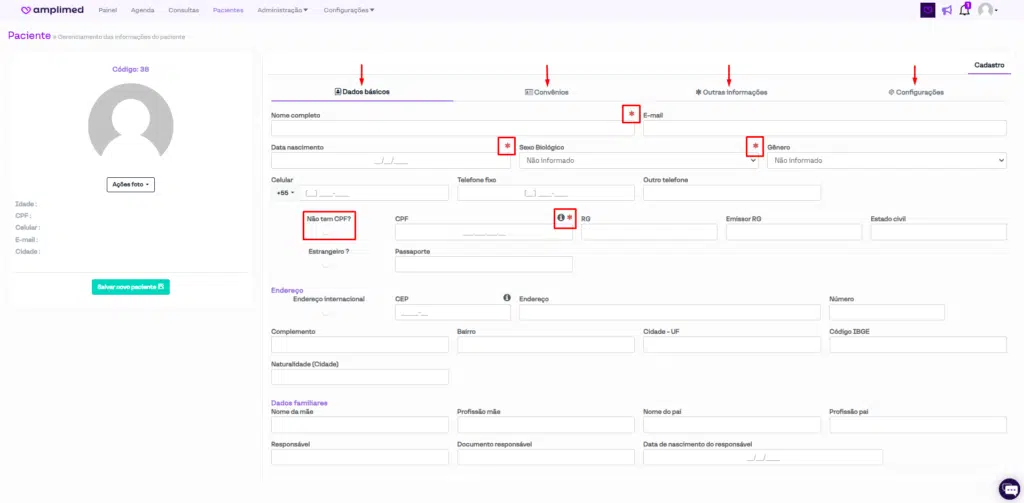Open the Administração menu

pyautogui.click(x=282, y=10)
